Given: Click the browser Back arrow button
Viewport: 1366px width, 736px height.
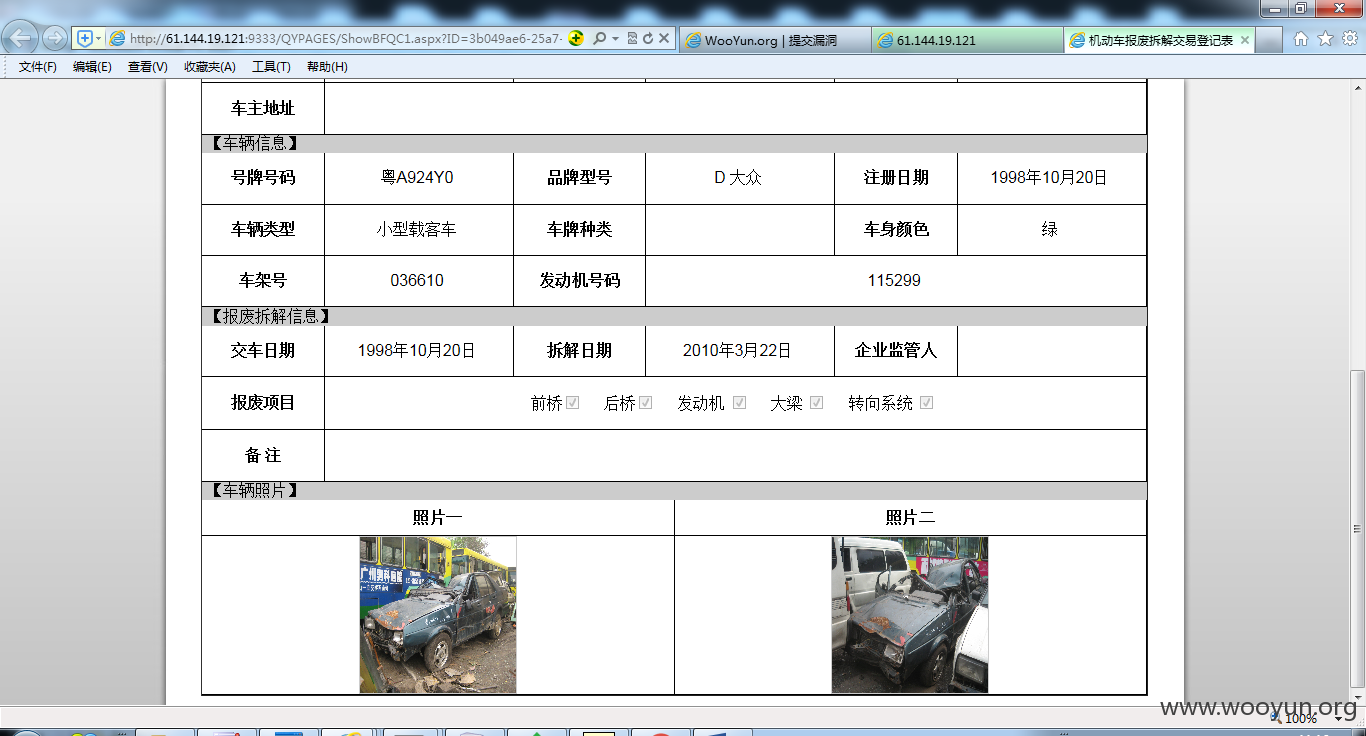Looking at the screenshot, I should tap(21, 39).
